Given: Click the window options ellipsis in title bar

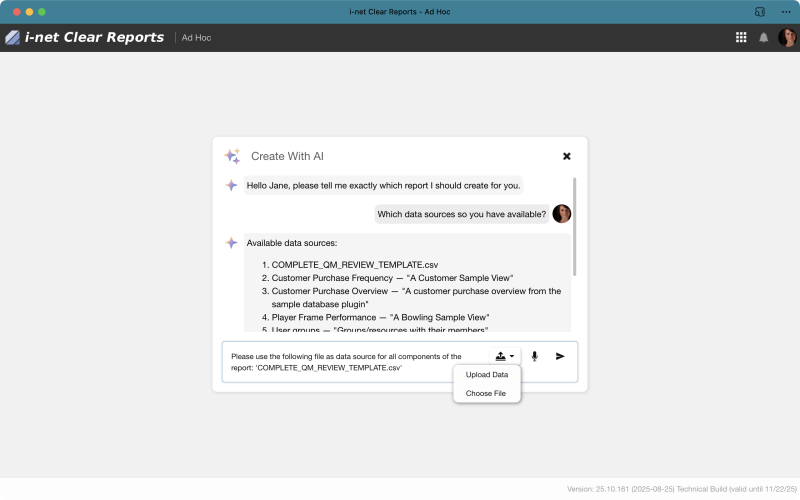Looking at the screenshot, I should coord(785,11).
